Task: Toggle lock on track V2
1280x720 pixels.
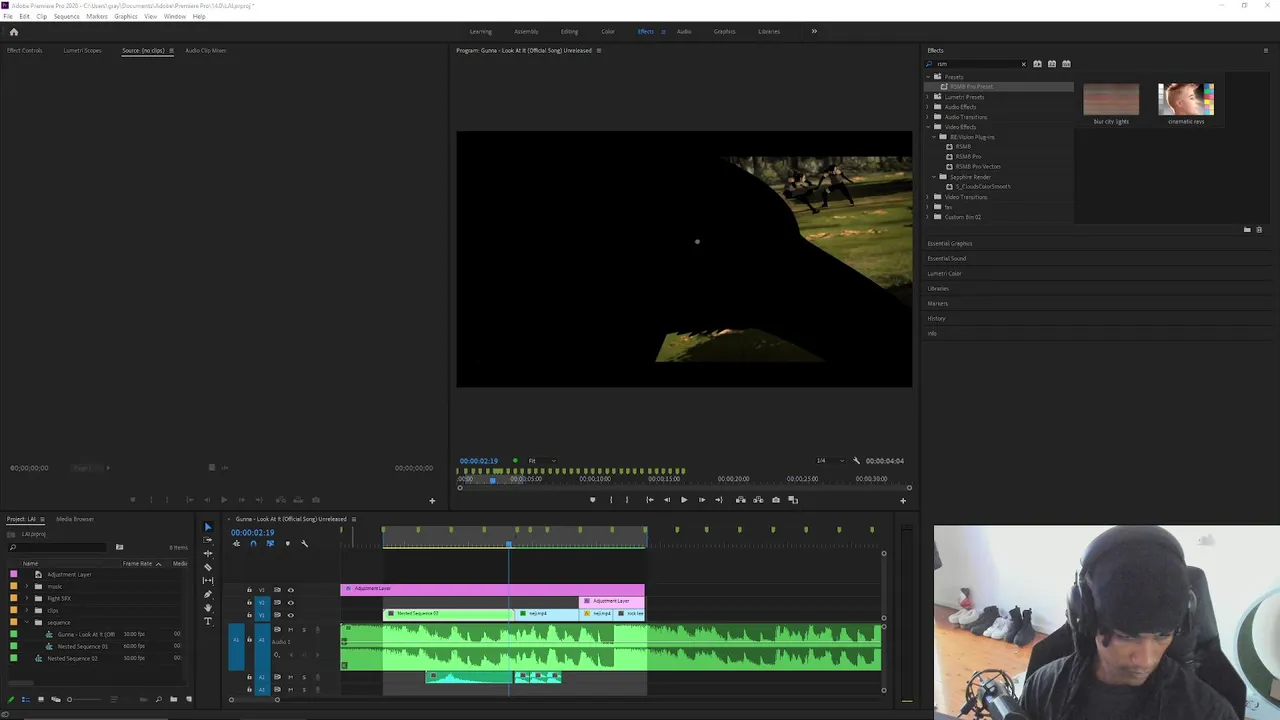Action: pyautogui.click(x=249, y=602)
